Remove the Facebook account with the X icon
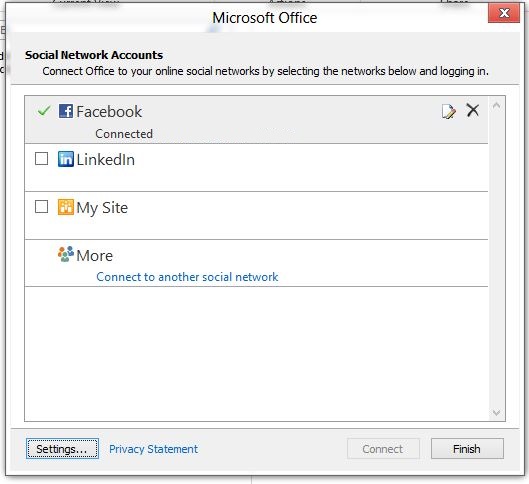The height and width of the screenshot is (484, 529). click(473, 110)
